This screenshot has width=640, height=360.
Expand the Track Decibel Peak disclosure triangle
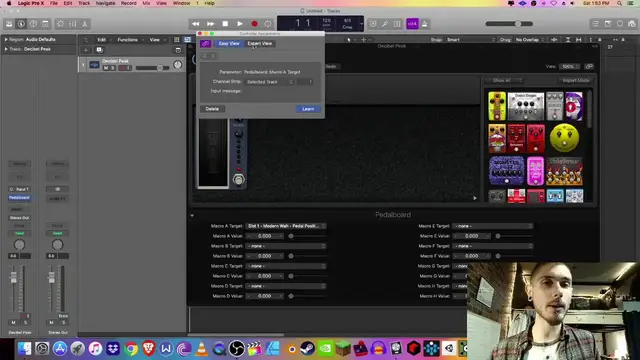point(6,49)
